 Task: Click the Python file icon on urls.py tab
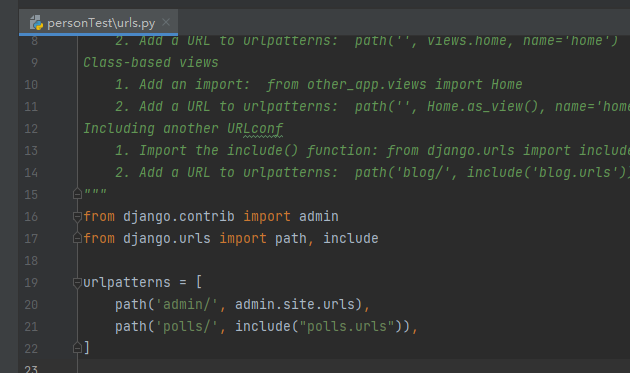36,23
